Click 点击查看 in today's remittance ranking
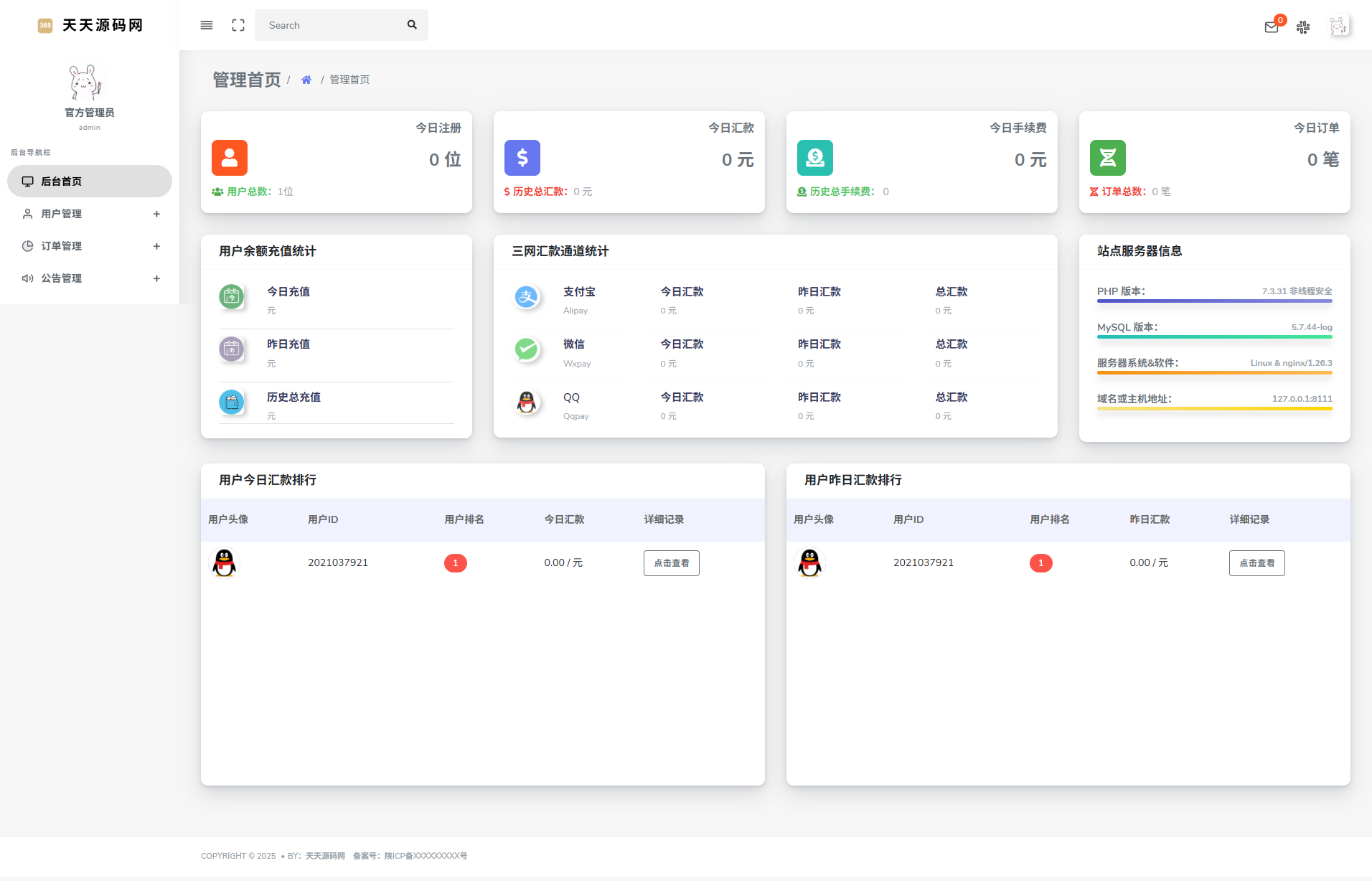 coord(670,562)
